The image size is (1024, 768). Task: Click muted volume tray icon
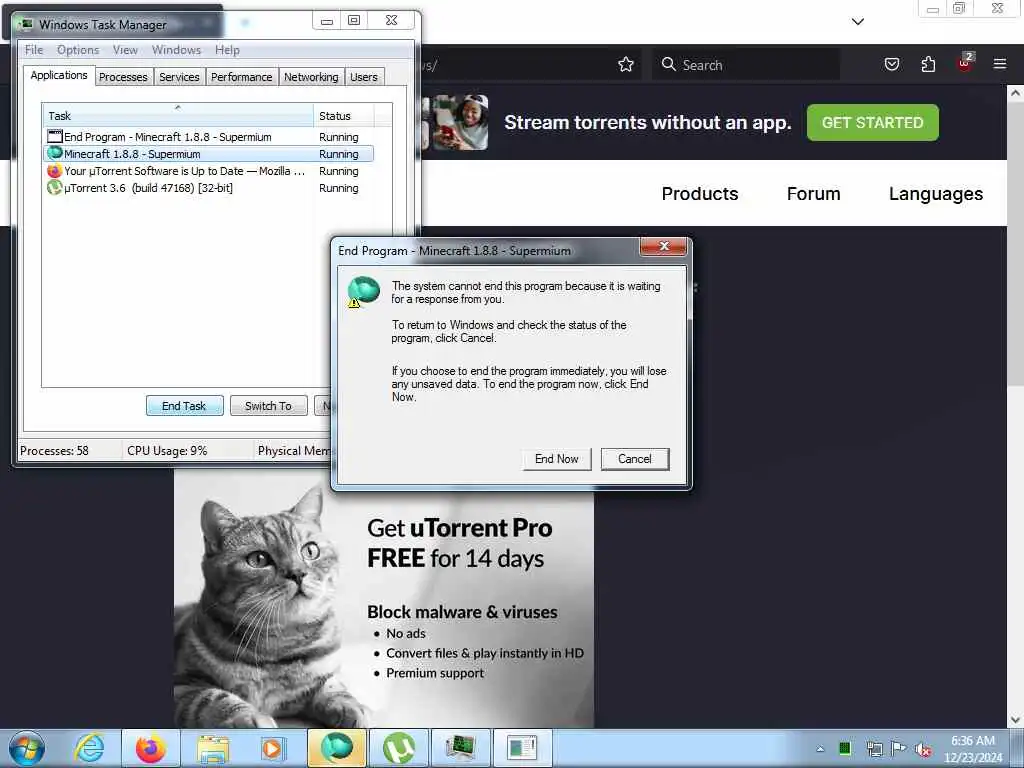pyautogui.click(x=923, y=749)
